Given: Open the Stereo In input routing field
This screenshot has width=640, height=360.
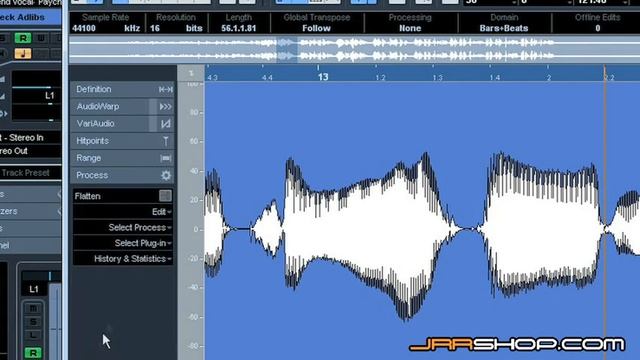Looking at the screenshot, I should [x=31, y=138].
